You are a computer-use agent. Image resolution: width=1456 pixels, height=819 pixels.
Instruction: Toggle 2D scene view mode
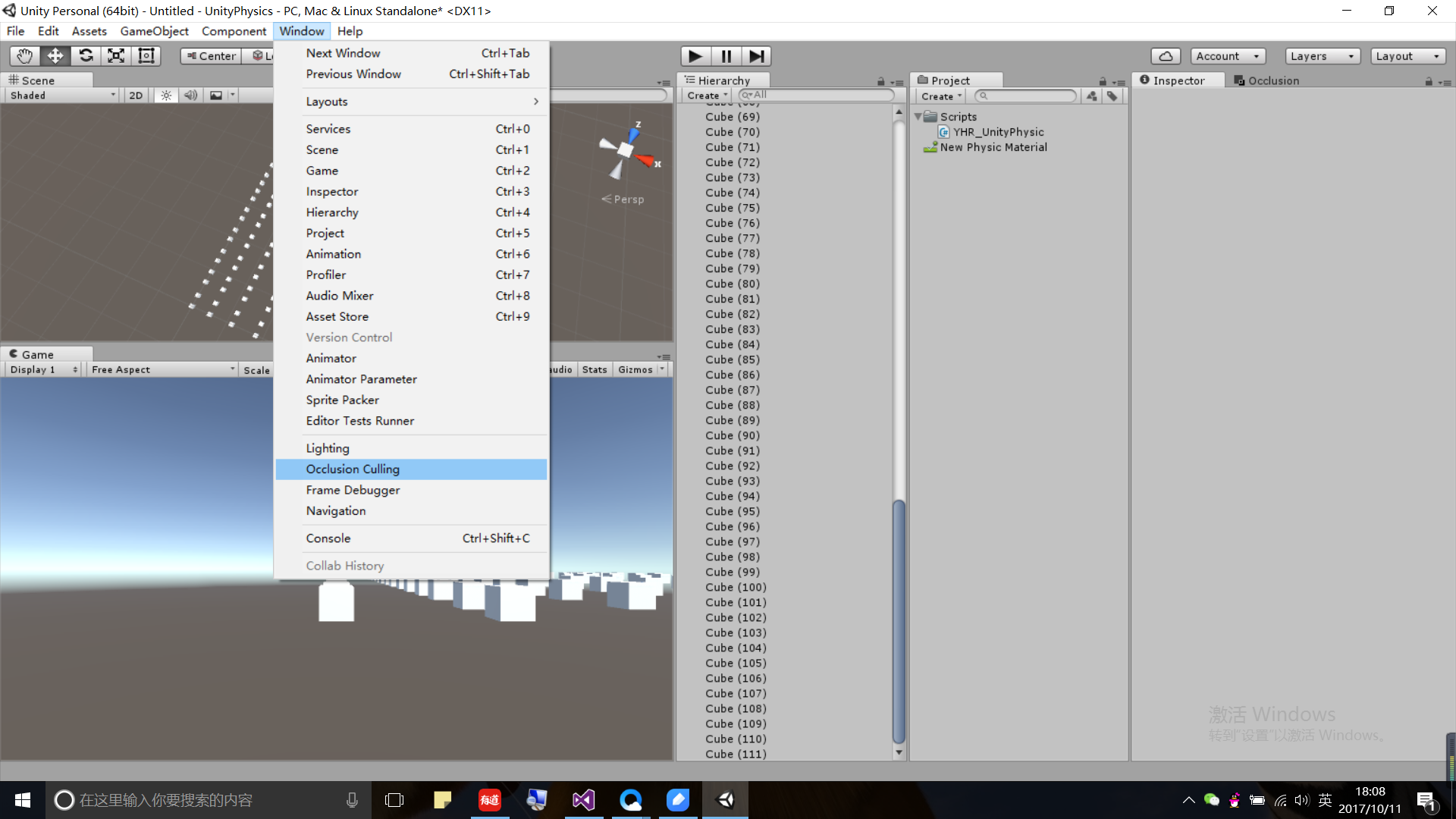(x=136, y=96)
